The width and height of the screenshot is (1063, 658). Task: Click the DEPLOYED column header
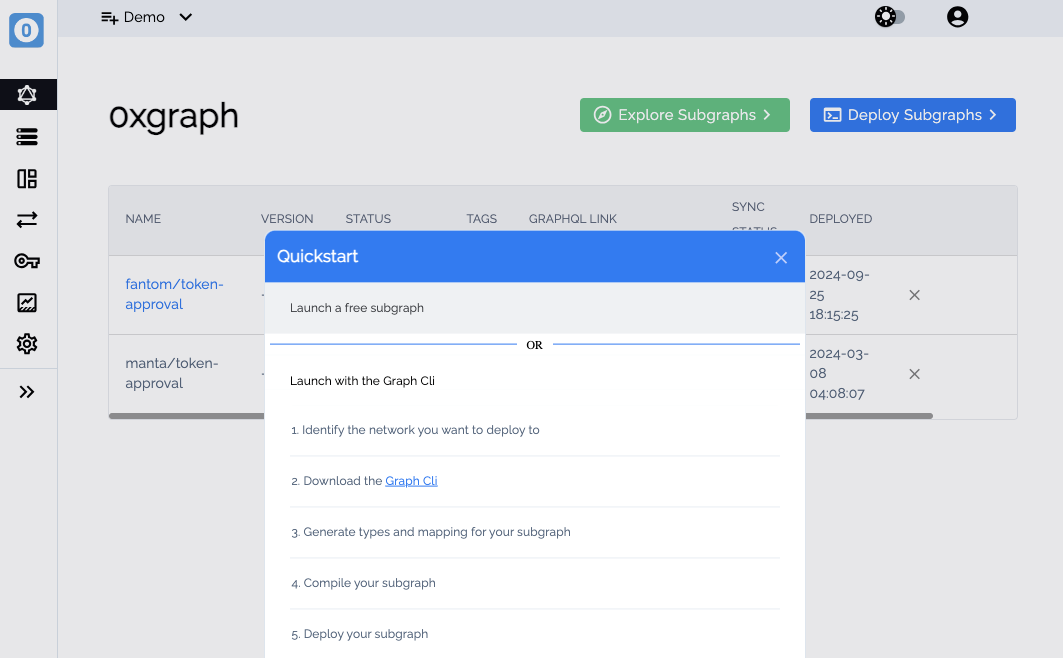(841, 219)
